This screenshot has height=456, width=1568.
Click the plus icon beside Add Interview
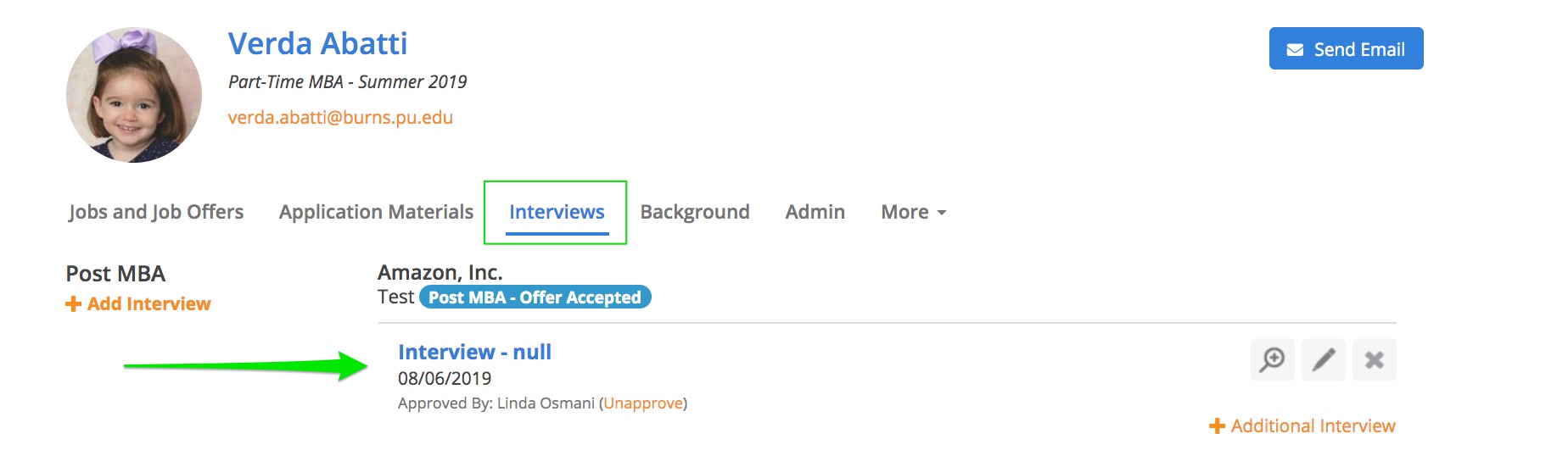(x=74, y=304)
